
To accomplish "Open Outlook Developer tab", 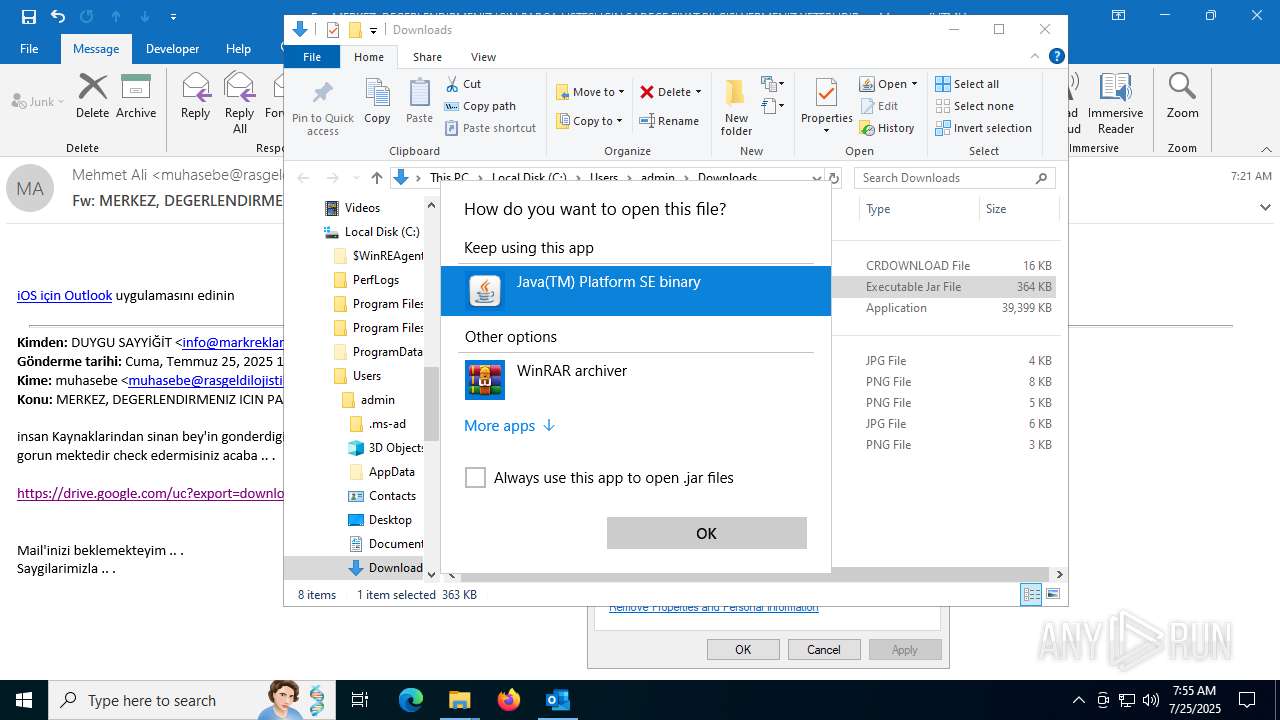I will tap(172, 48).
